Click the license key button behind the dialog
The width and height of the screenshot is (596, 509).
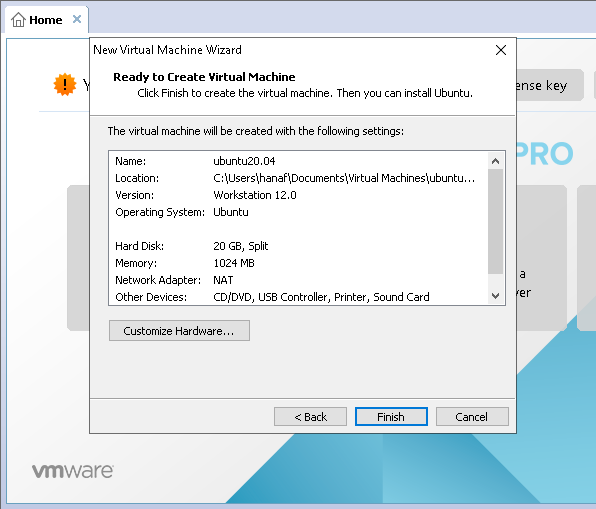point(550,85)
